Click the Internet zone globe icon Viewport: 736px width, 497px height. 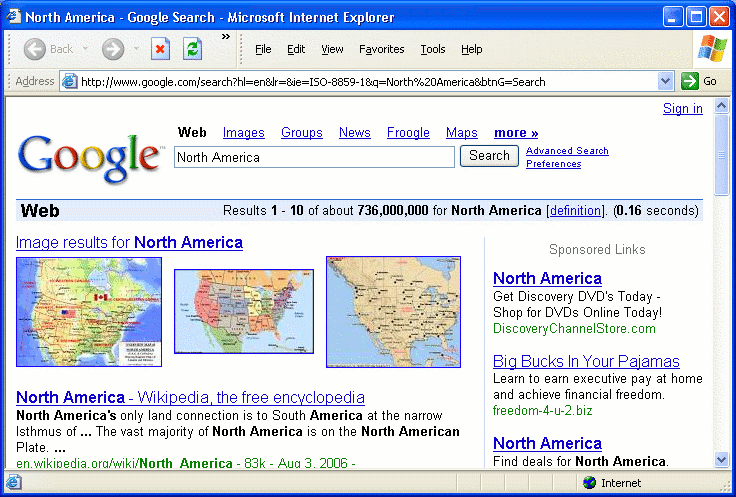[x=589, y=482]
